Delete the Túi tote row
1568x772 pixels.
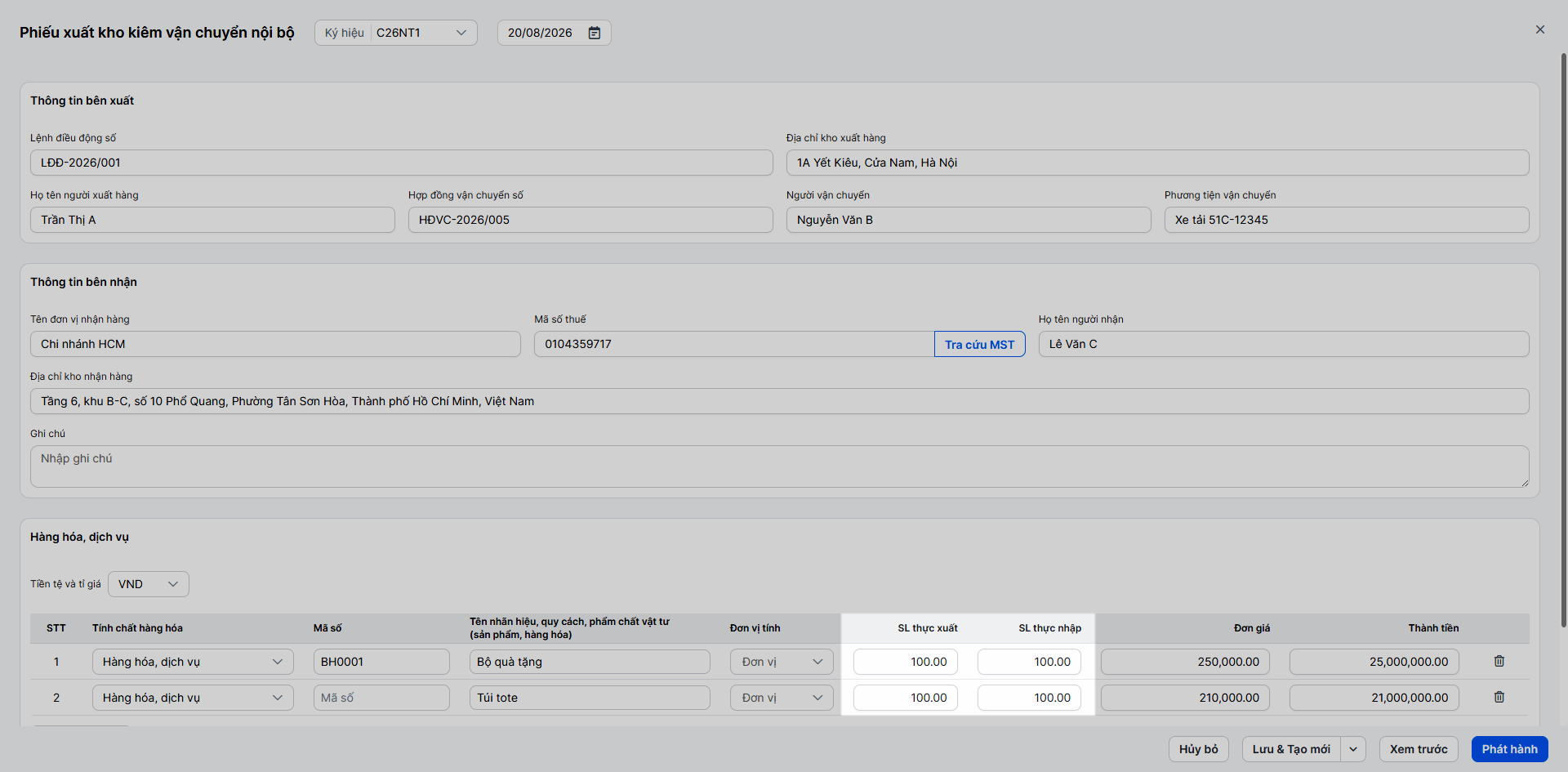point(1499,697)
